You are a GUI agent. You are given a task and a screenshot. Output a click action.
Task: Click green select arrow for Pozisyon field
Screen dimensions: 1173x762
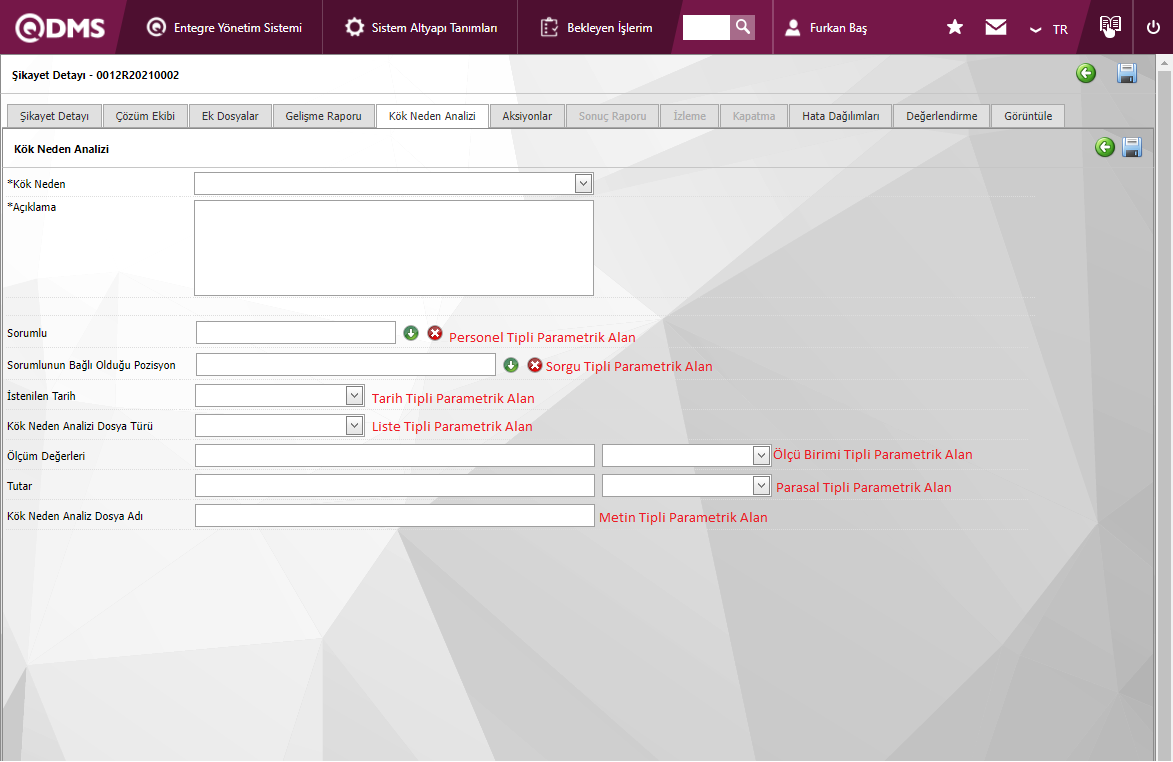(x=511, y=365)
